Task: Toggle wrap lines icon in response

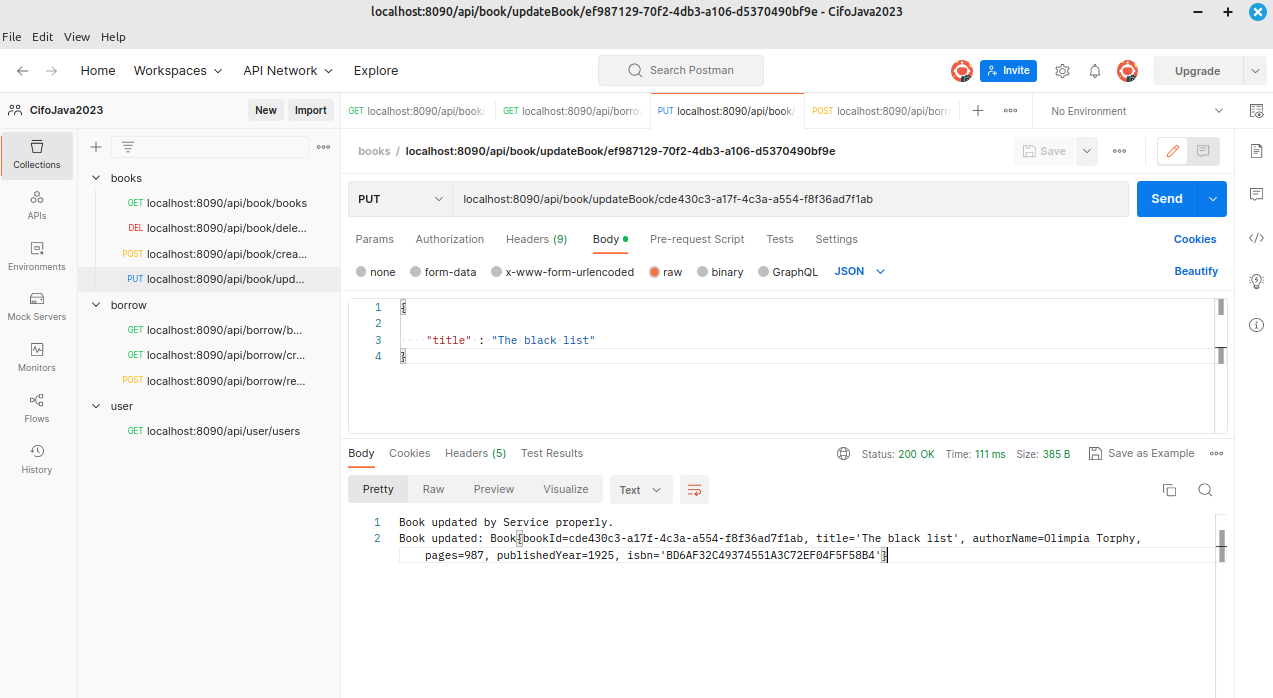Action: (x=694, y=490)
